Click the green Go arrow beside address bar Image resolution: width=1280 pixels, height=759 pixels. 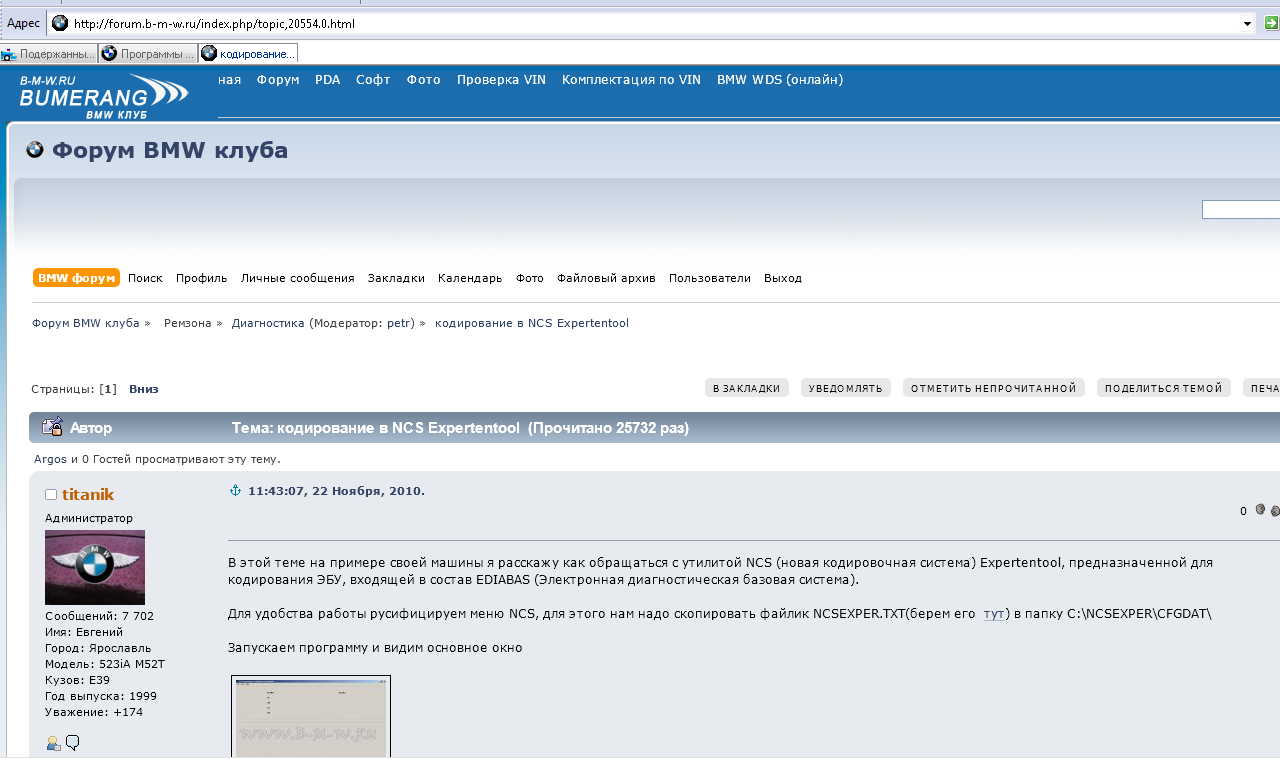point(1271,23)
